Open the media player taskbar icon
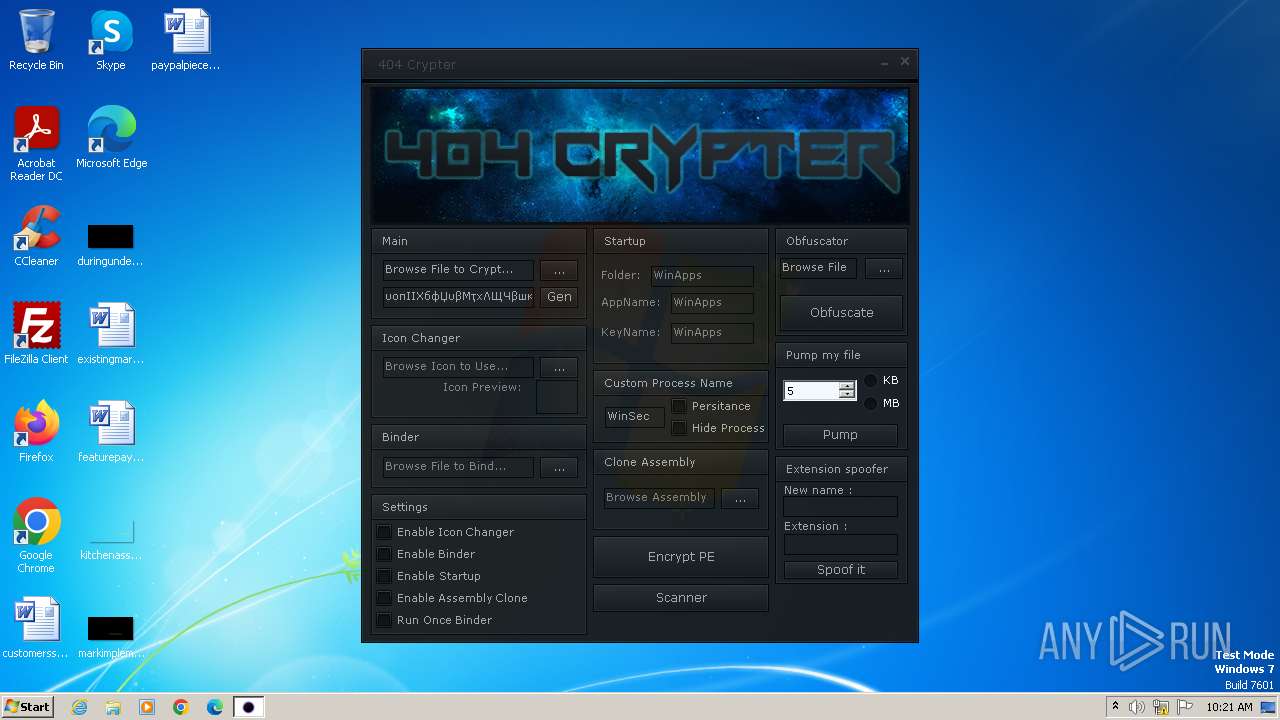 (147, 707)
